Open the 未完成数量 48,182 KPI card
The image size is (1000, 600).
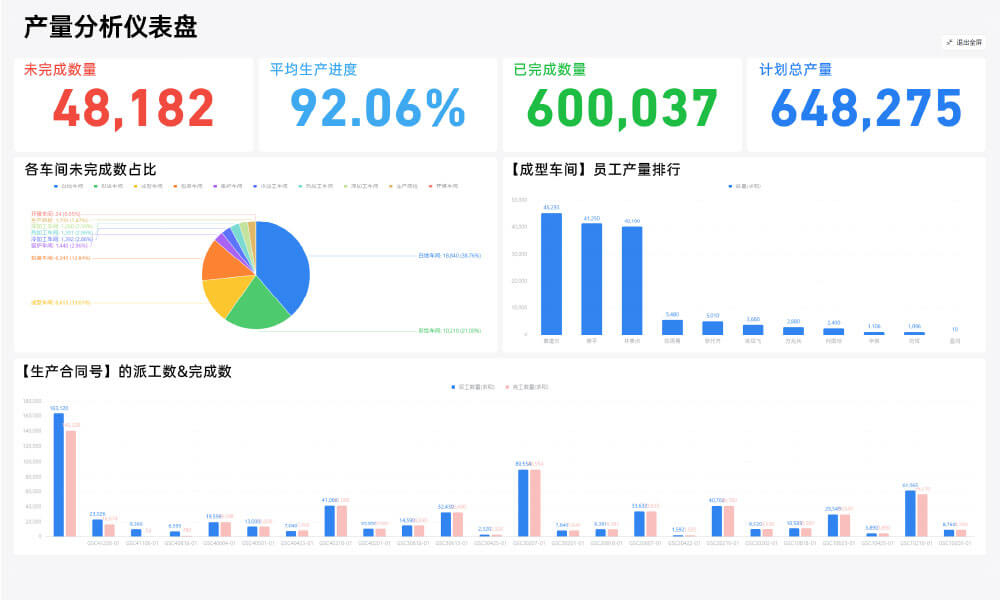133,105
